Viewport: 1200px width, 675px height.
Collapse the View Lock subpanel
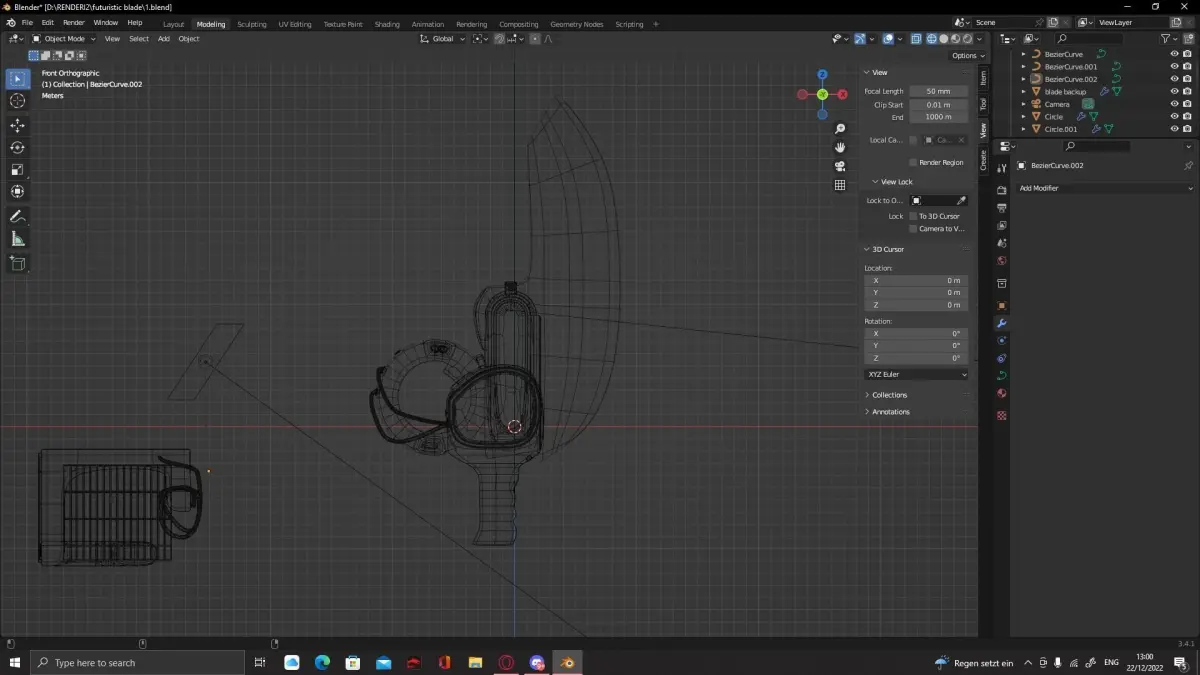tap(896, 182)
